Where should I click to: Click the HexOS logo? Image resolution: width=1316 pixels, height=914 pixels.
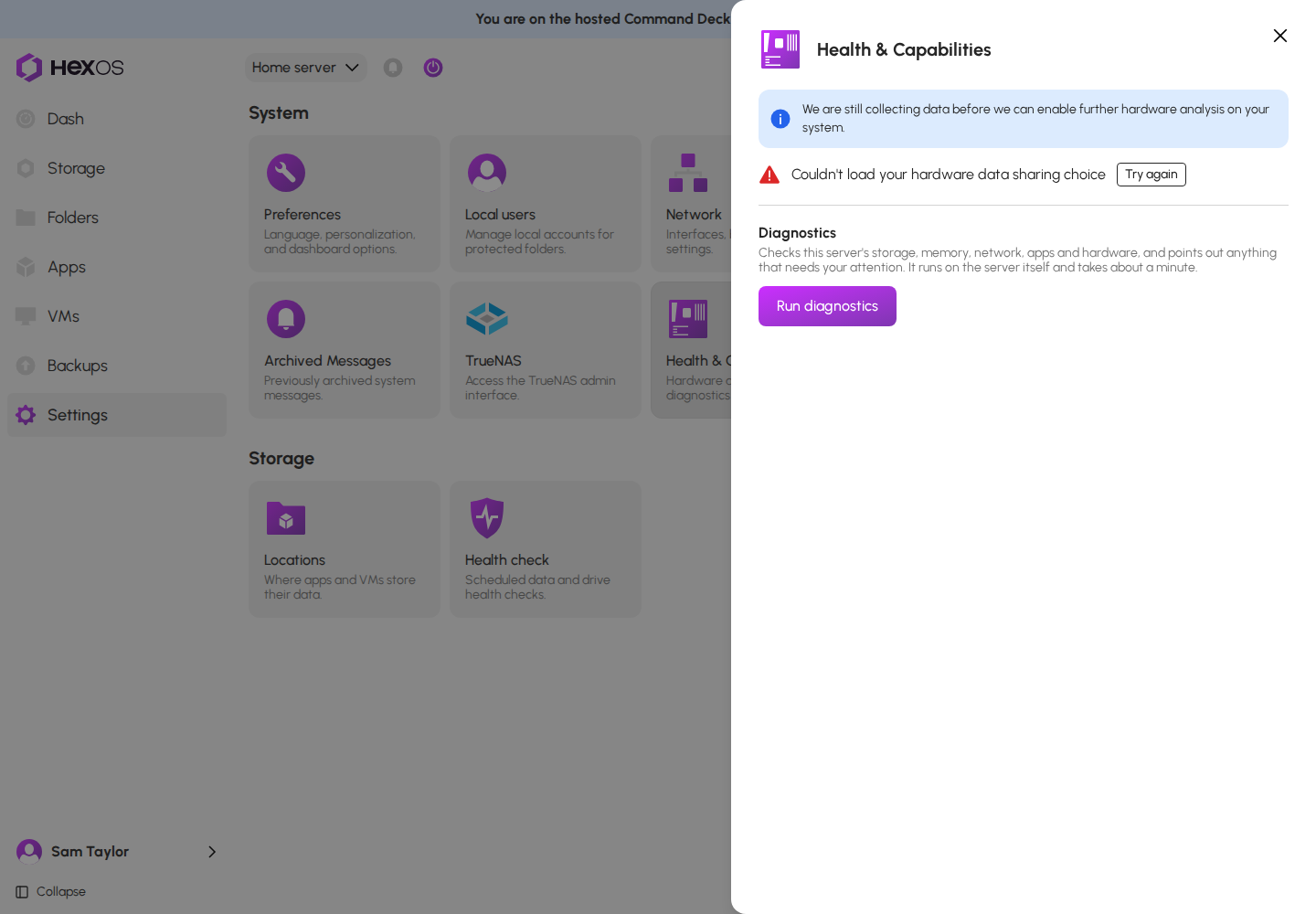coord(69,68)
